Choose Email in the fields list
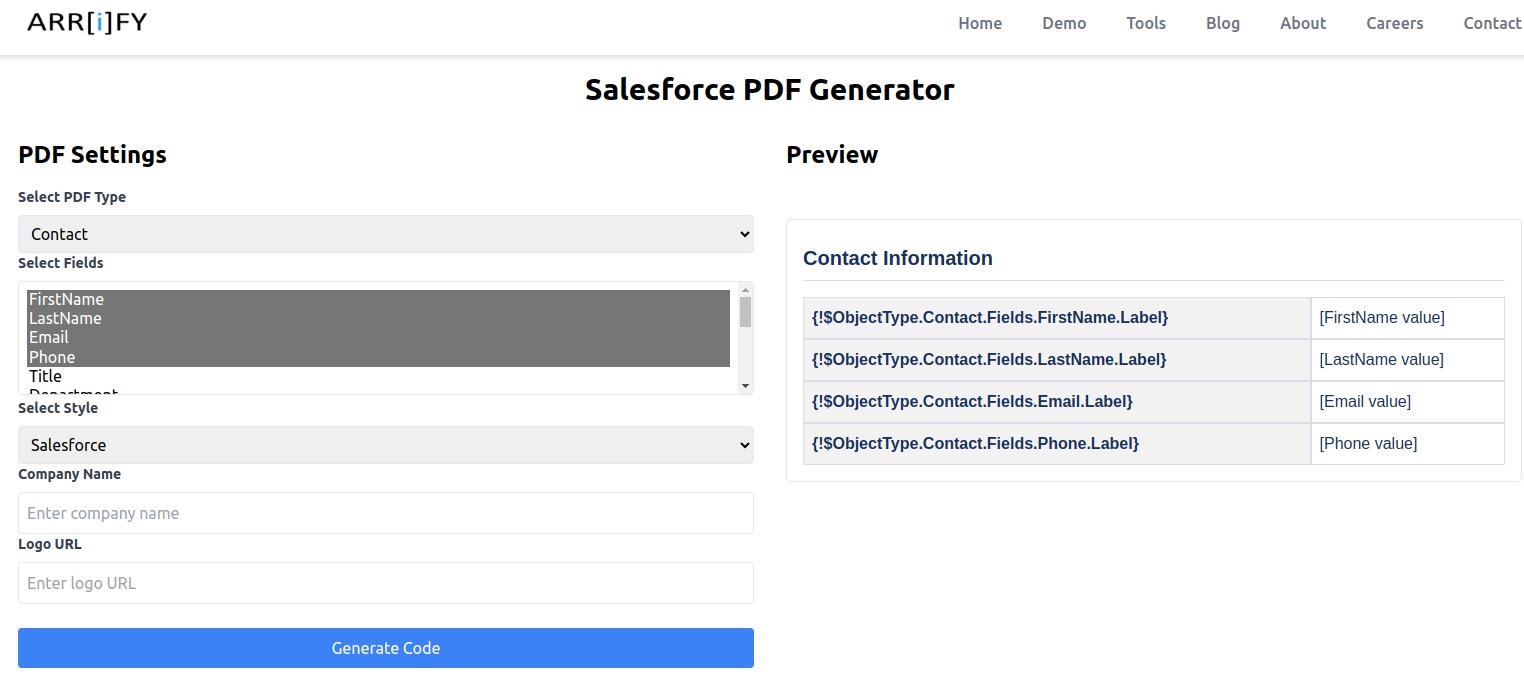This screenshot has width=1524, height=683. [x=49, y=337]
